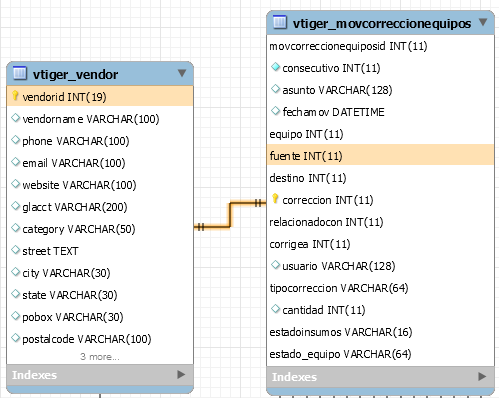Expand Indexes section of vtiger_vendor
Screen dimensions: 499x398
(x=181, y=375)
